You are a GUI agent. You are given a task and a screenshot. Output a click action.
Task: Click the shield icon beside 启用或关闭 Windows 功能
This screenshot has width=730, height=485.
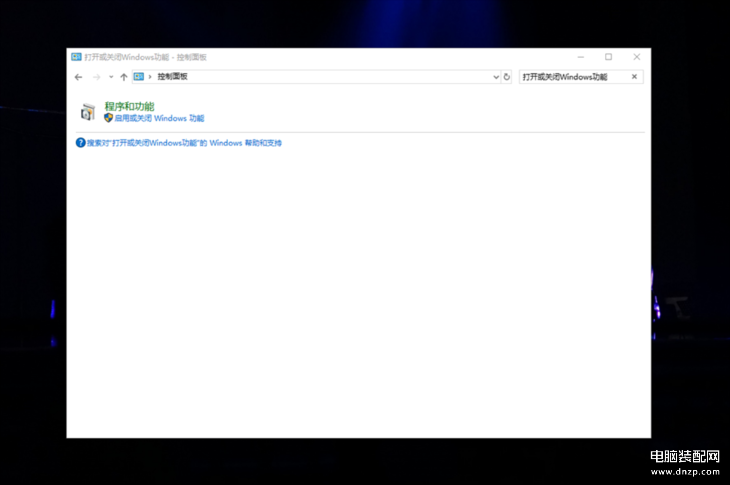coord(108,118)
